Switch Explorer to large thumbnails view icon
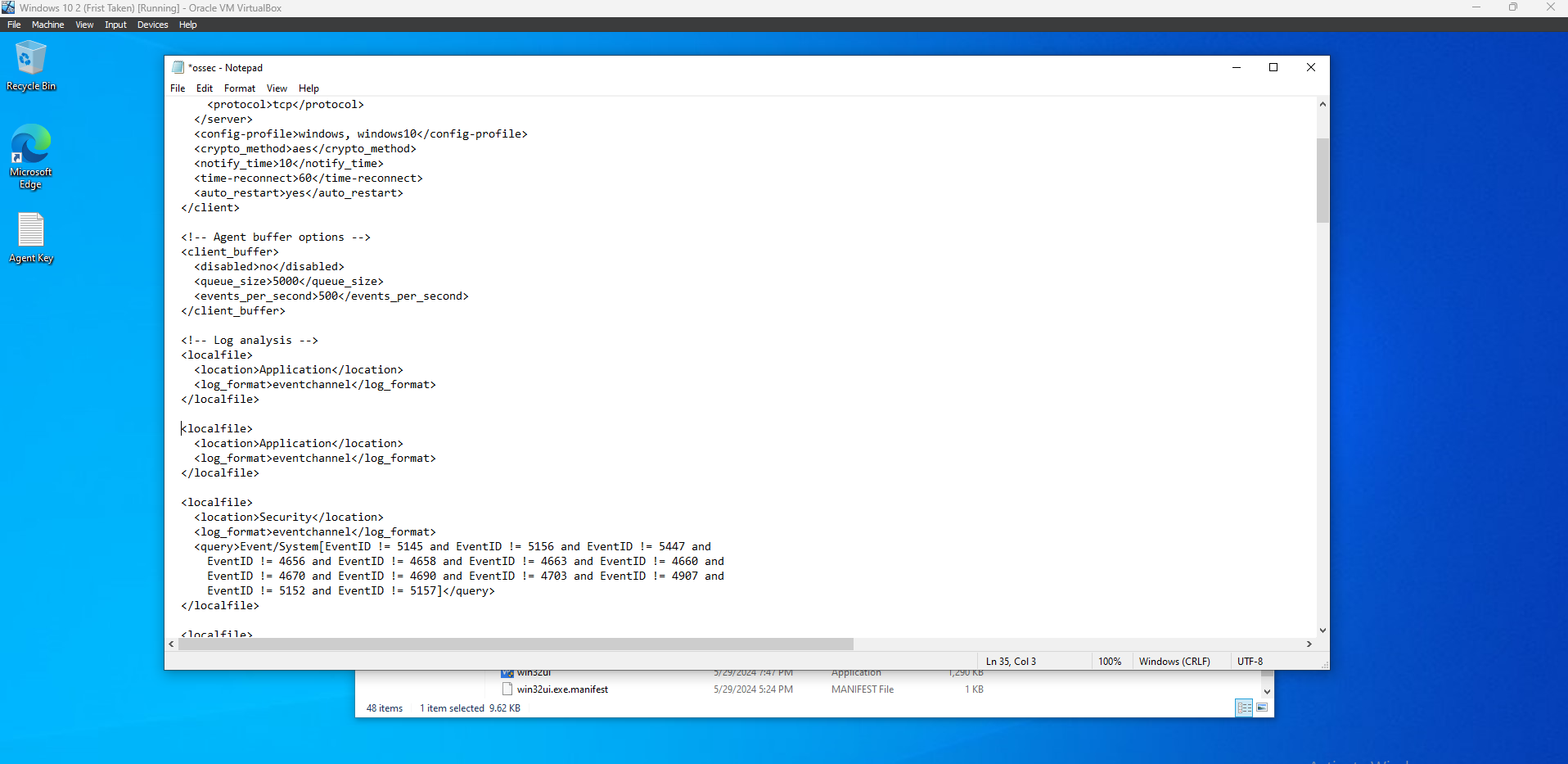Viewport: 1568px width, 764px height. 1262,707
